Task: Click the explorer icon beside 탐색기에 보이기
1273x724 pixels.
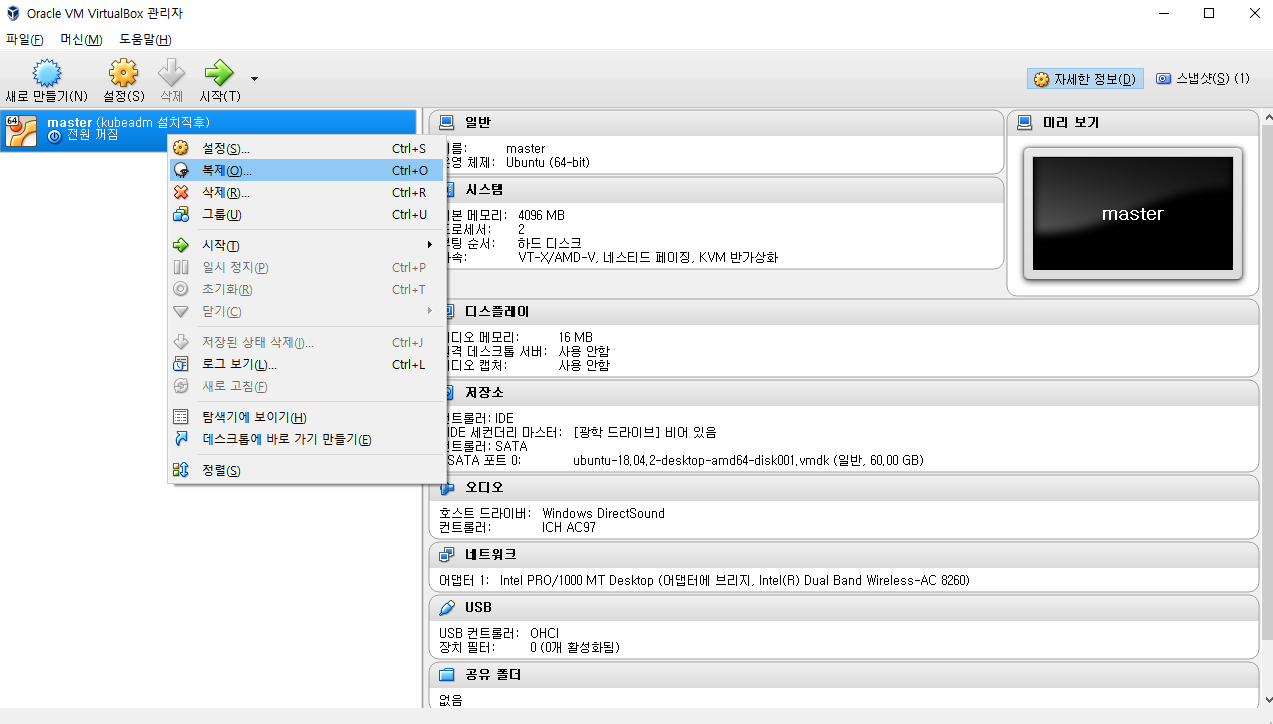Action: pyautogui.click(x=181, y=417)
